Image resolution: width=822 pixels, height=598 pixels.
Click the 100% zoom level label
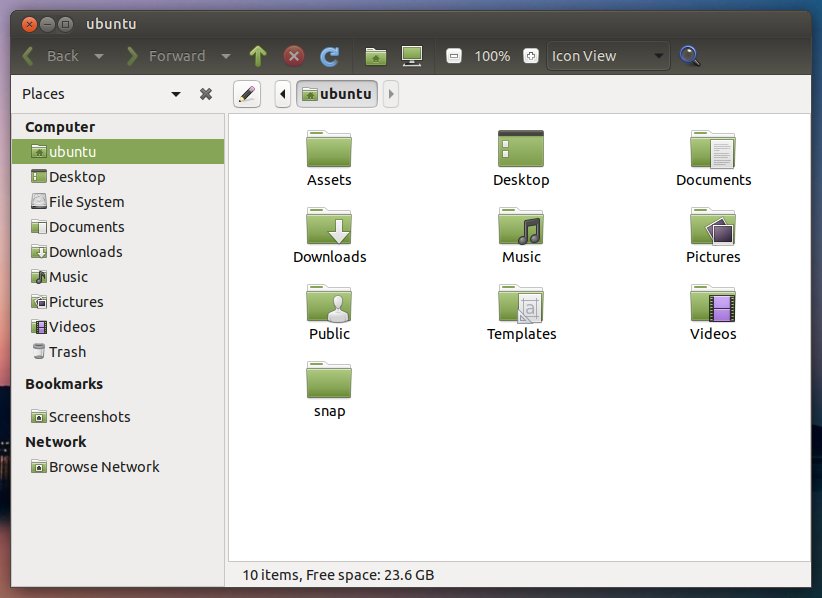point(492,56)
